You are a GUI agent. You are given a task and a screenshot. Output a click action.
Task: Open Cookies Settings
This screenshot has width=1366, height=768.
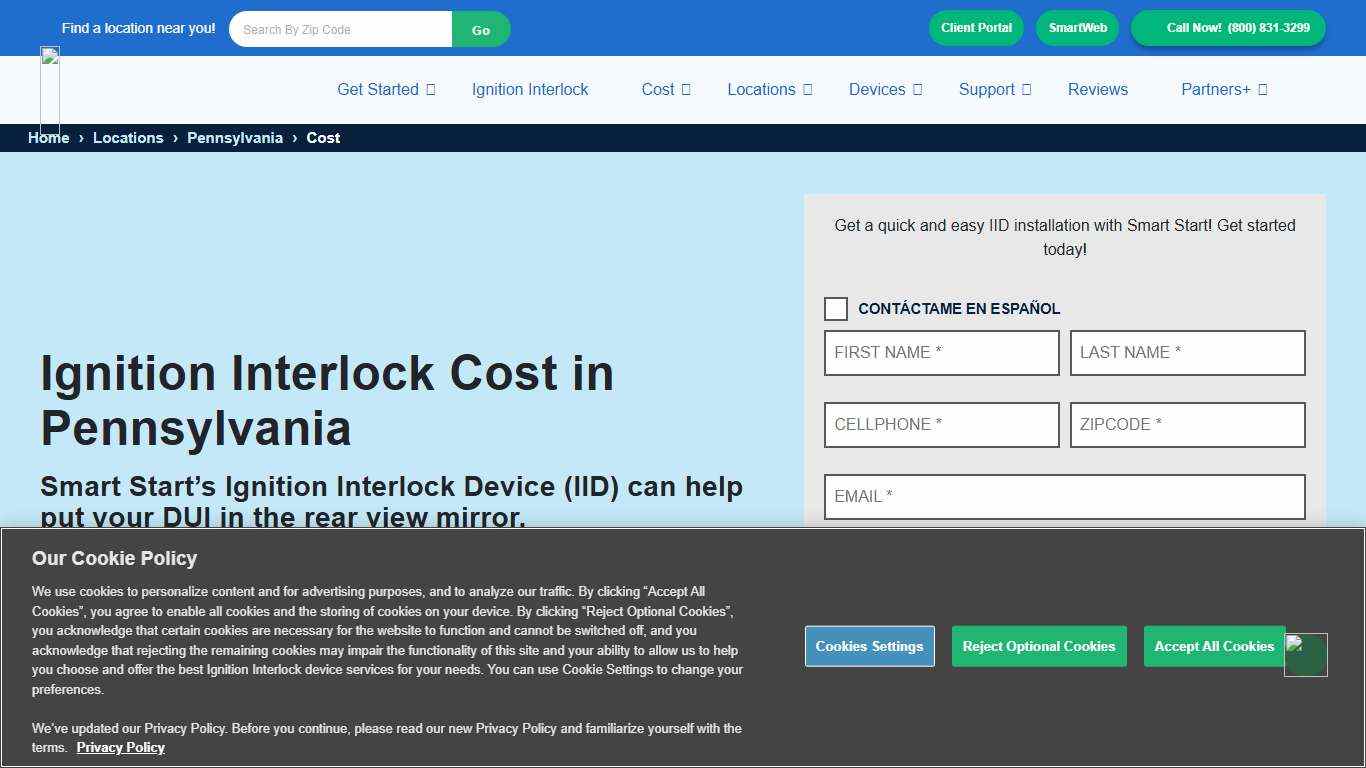click(x=869, y=646)
